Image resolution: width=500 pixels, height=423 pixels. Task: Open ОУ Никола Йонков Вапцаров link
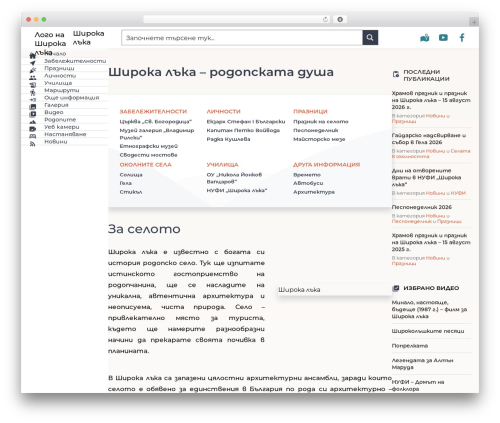click(234, 178)
